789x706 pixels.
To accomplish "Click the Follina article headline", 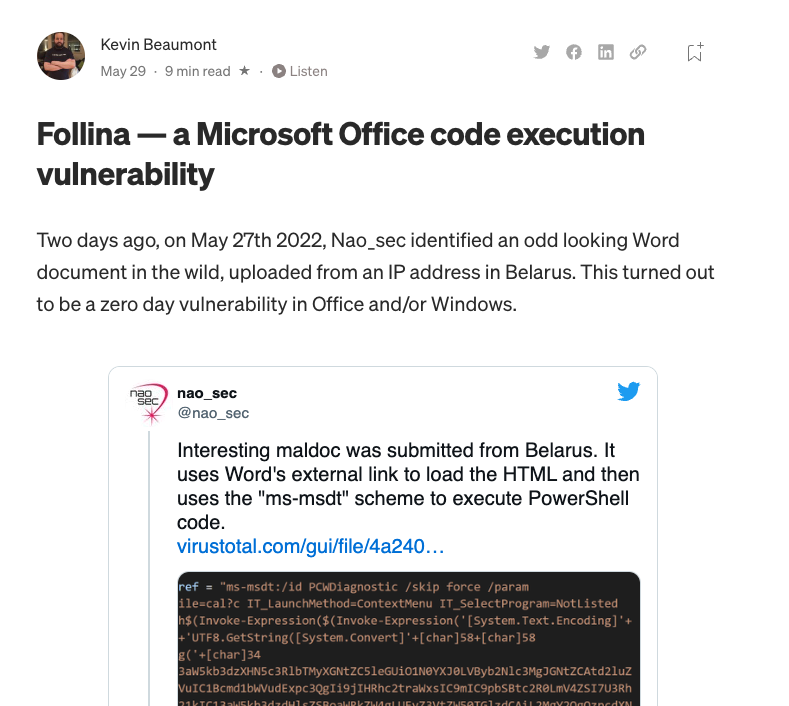I will tap(341, 154).
